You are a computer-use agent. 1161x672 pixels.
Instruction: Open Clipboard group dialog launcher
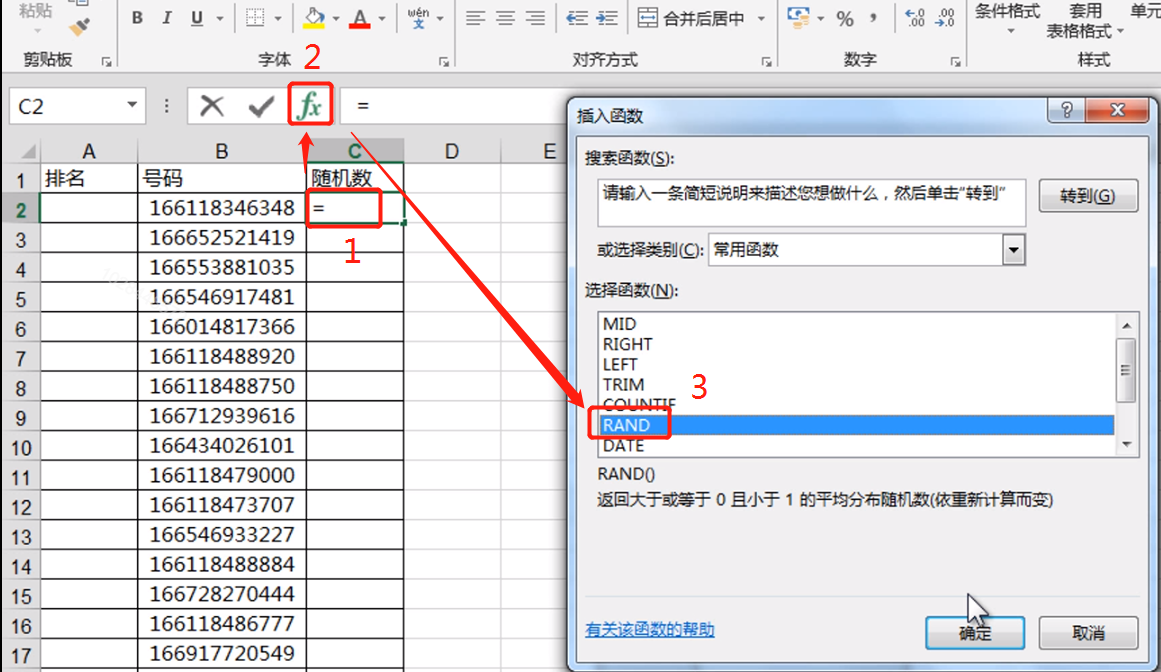pyautogui.click(x=107, y=63)
